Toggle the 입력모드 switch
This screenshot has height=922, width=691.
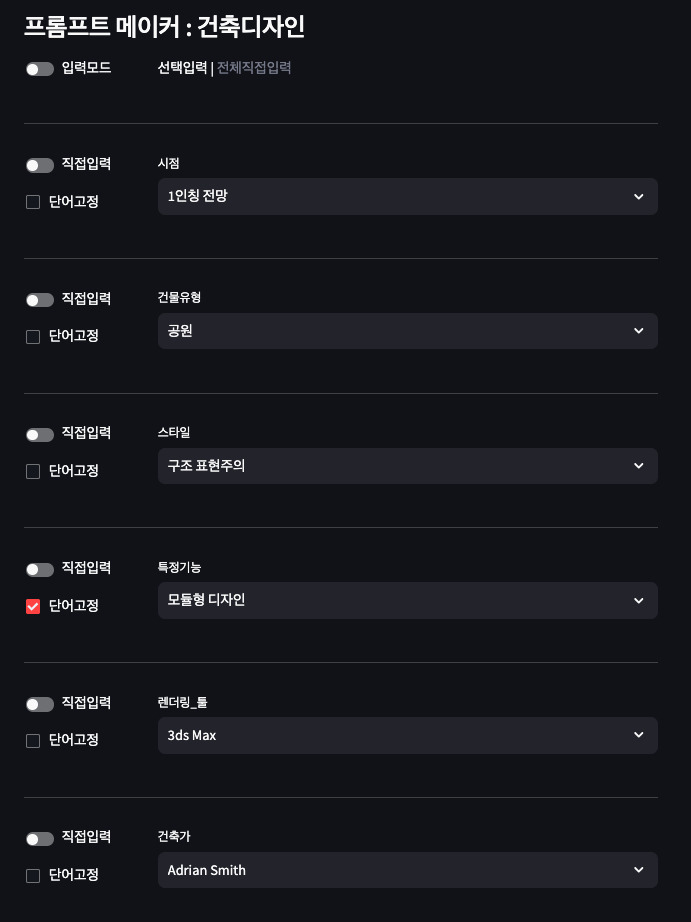pyautogui.click(x=40, y=69)
